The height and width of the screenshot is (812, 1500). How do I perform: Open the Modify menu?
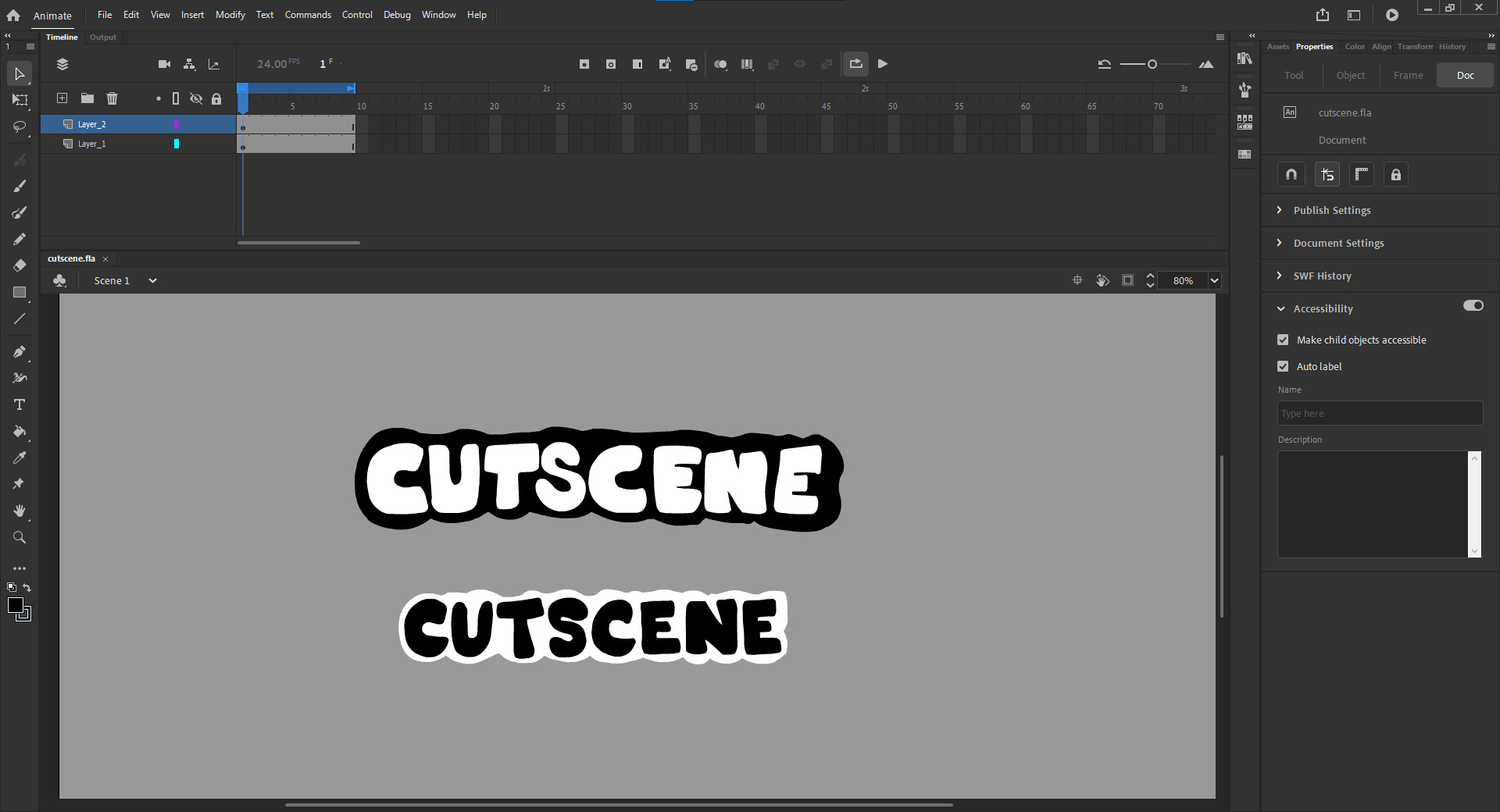229,14
